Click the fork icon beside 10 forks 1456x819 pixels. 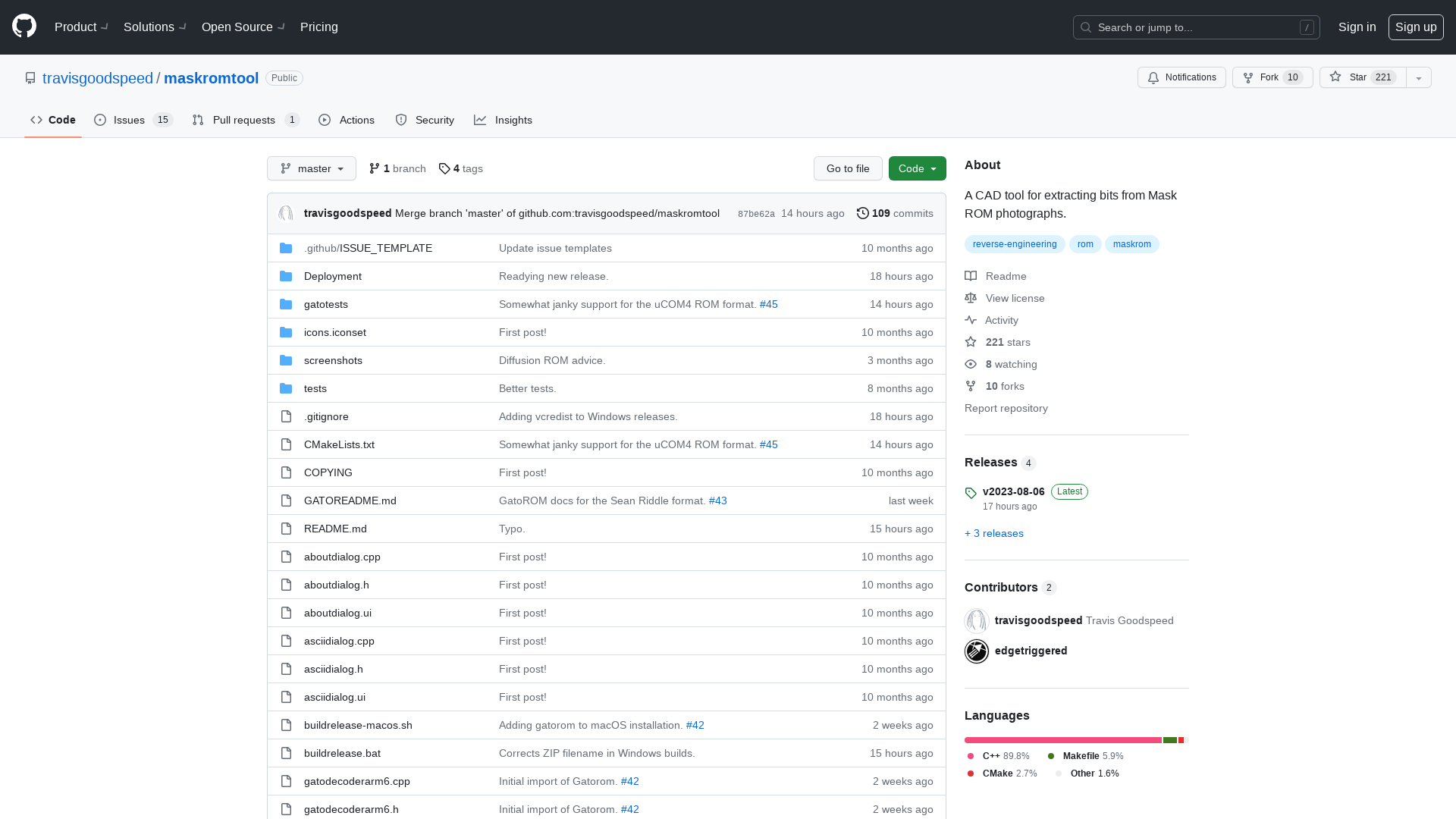pos(971,386)
